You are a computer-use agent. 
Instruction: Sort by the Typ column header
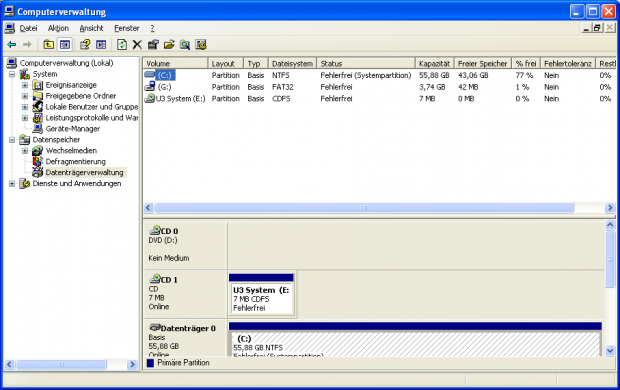coord(256,64)
